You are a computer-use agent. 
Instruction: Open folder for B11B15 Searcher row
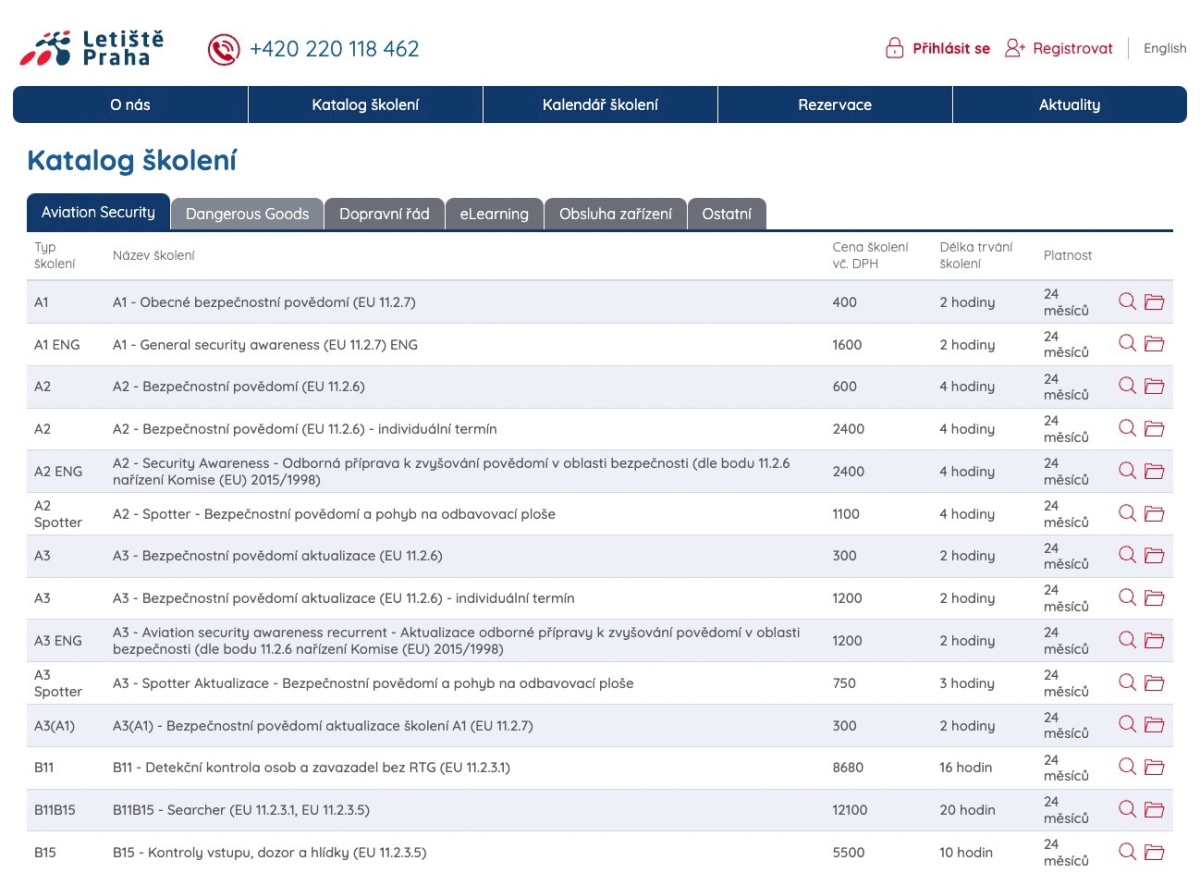click(1154, 810)
